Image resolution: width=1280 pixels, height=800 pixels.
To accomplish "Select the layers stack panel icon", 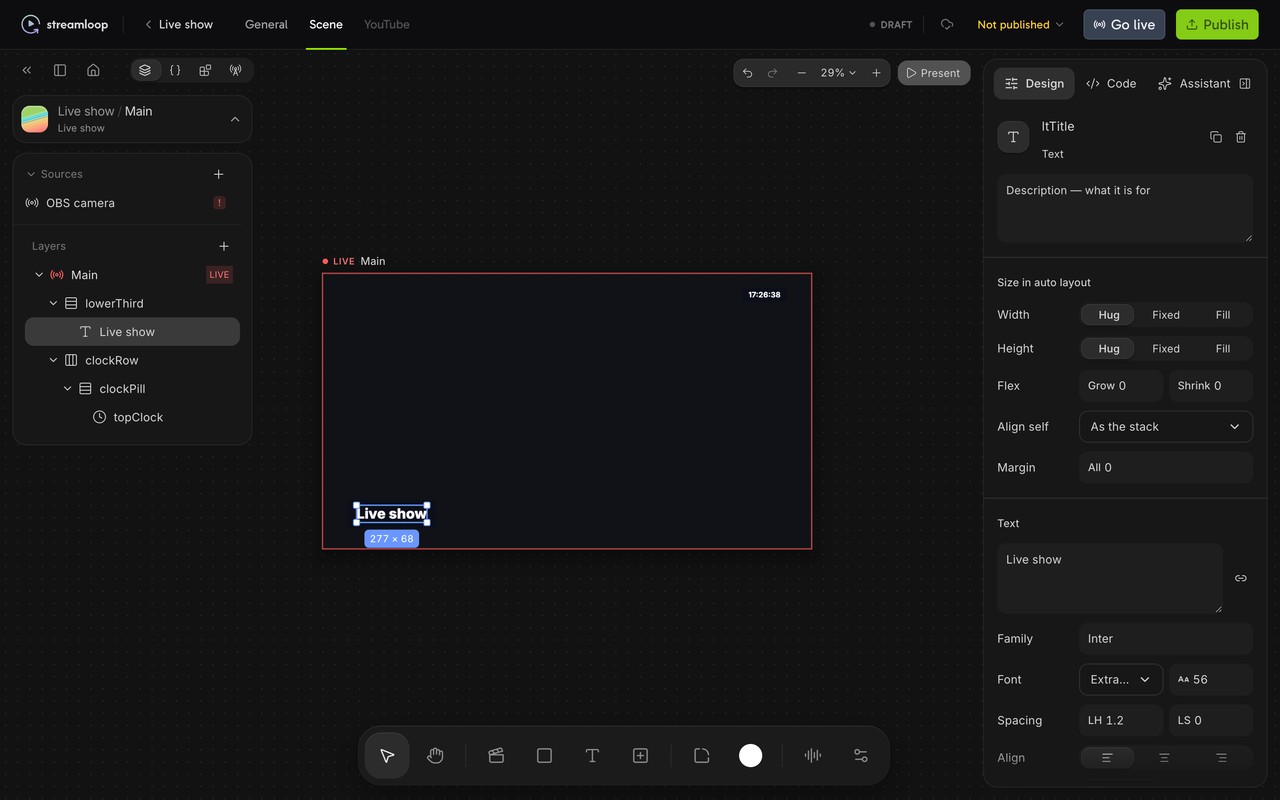I will pyautogui.click(x=145, y=70).
